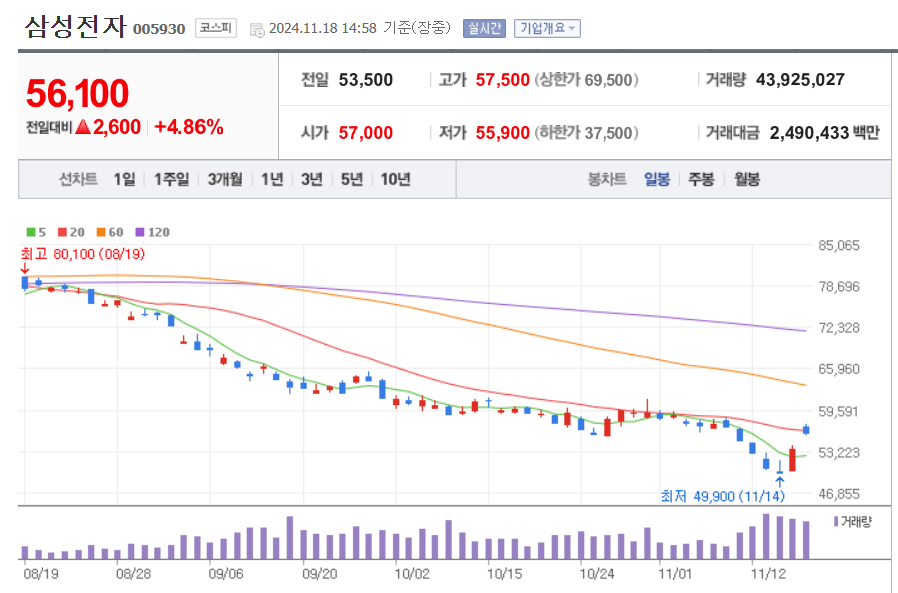
Task: Select the 1주일 line chart tab
Action: [171, 179]
